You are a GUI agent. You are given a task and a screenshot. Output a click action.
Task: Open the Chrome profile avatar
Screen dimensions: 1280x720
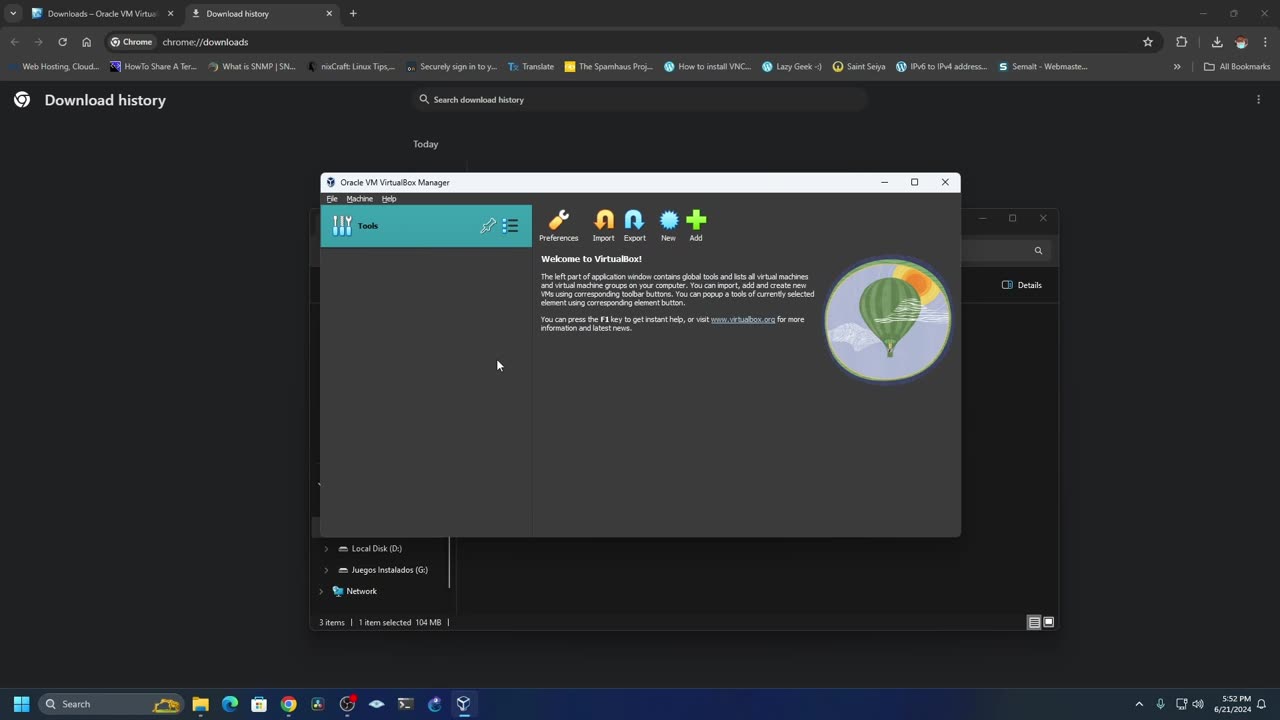(1241, 42)
